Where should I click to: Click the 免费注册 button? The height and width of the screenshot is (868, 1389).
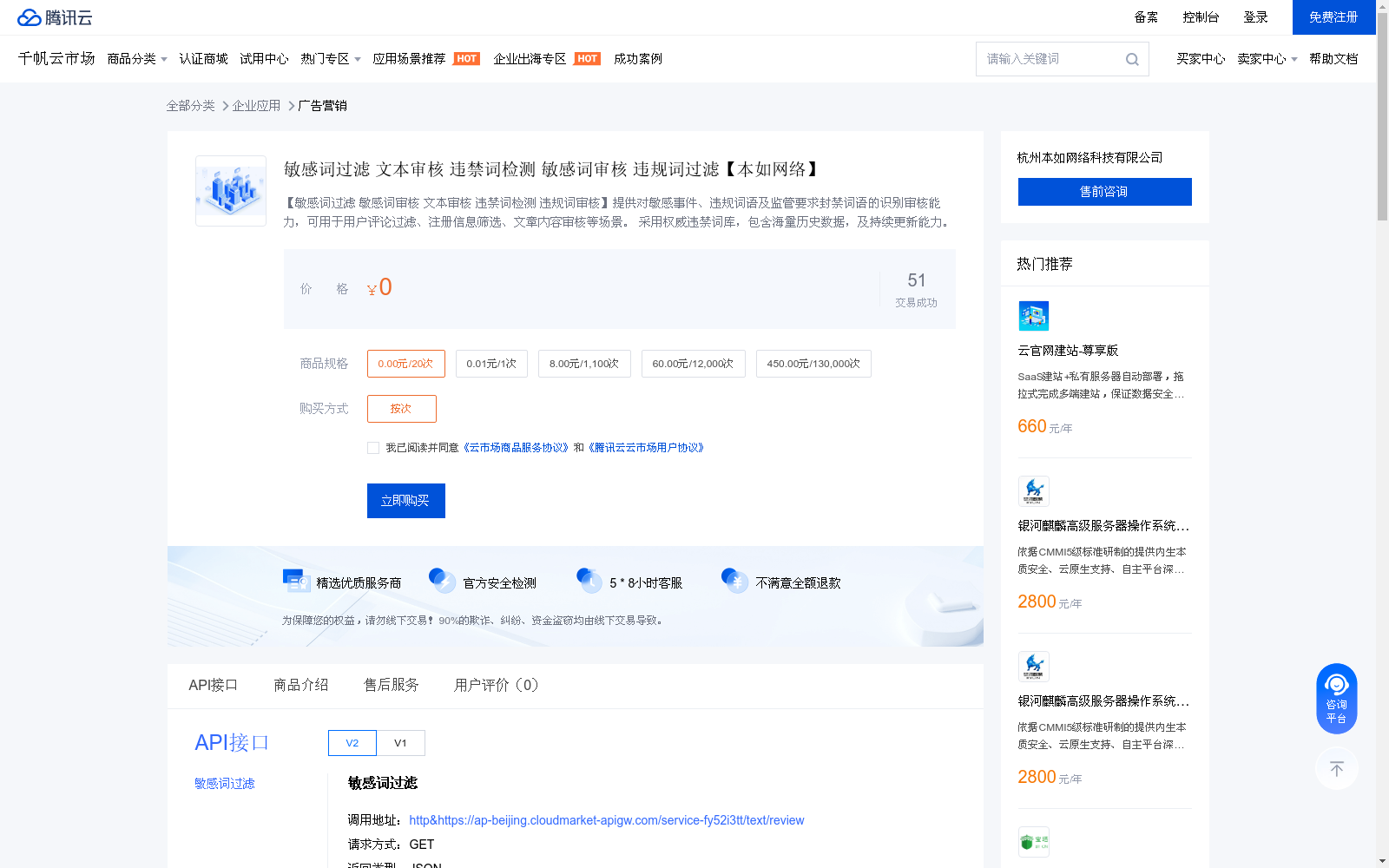[x=1333, y=17]
